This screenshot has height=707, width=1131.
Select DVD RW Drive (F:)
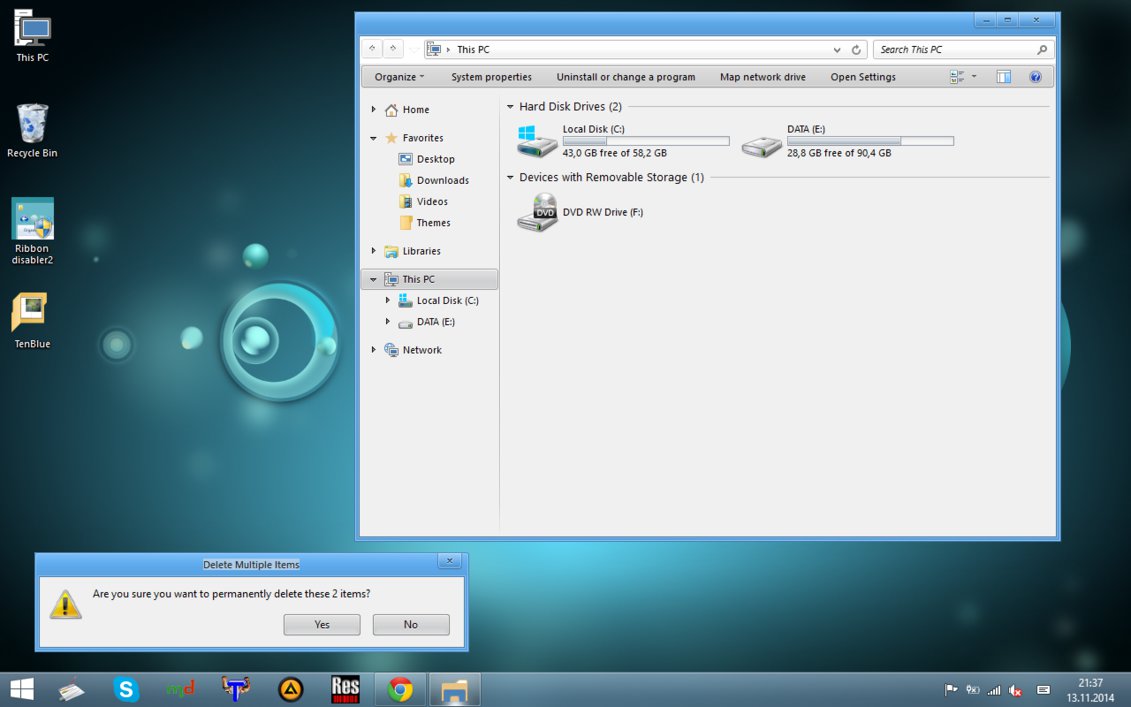581,212
